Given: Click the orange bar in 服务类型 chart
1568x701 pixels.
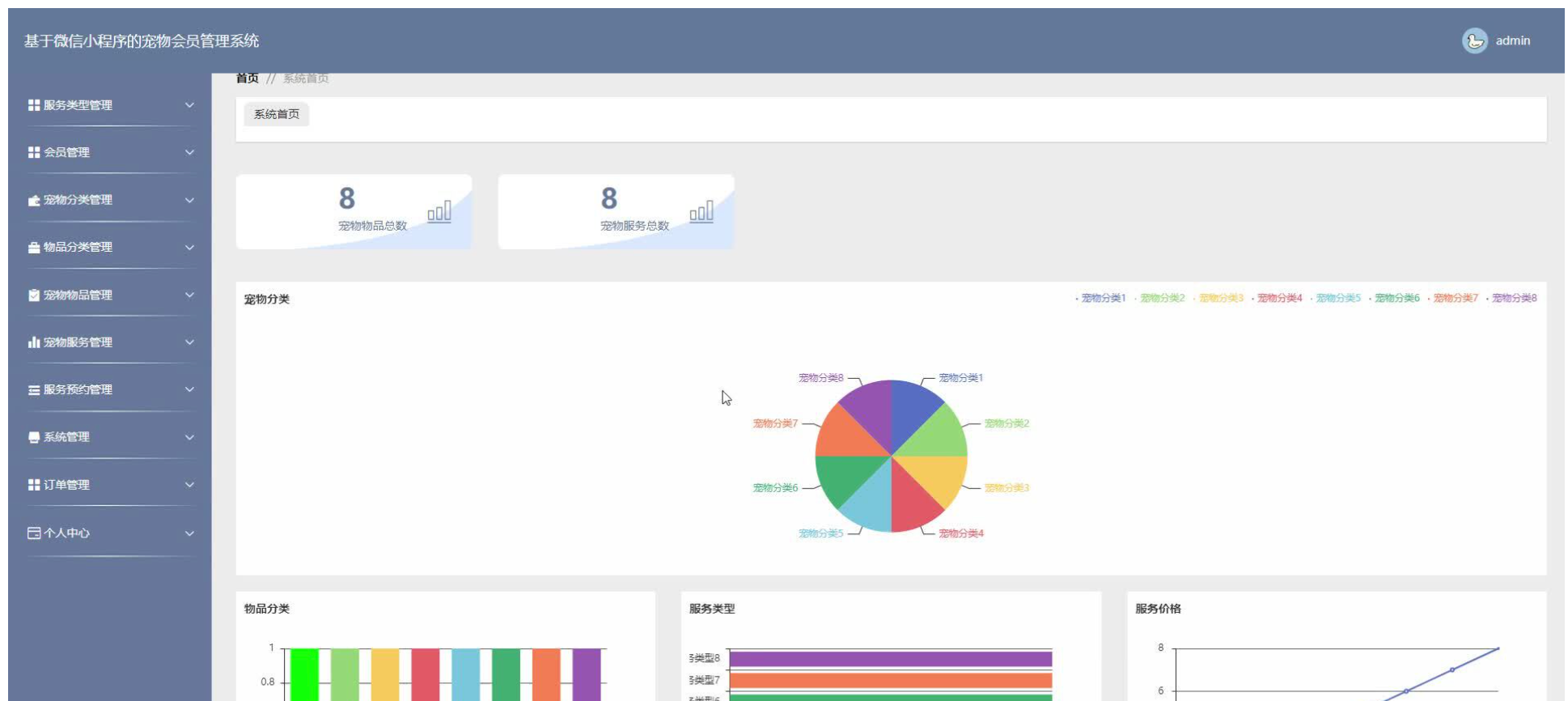Looking at the screenshot, I should 891,681.
